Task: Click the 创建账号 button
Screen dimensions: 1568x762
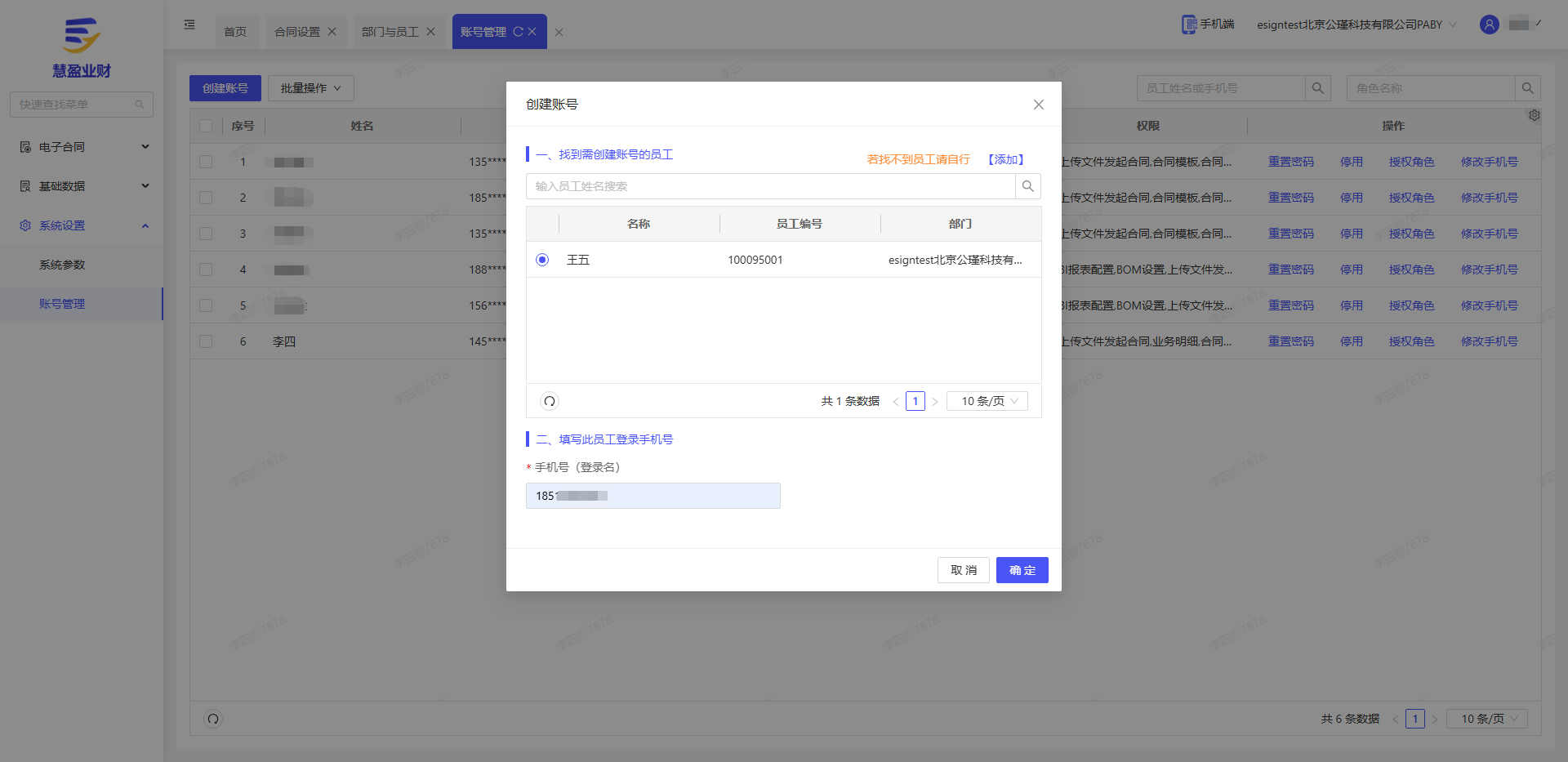Action: (225, 88)
